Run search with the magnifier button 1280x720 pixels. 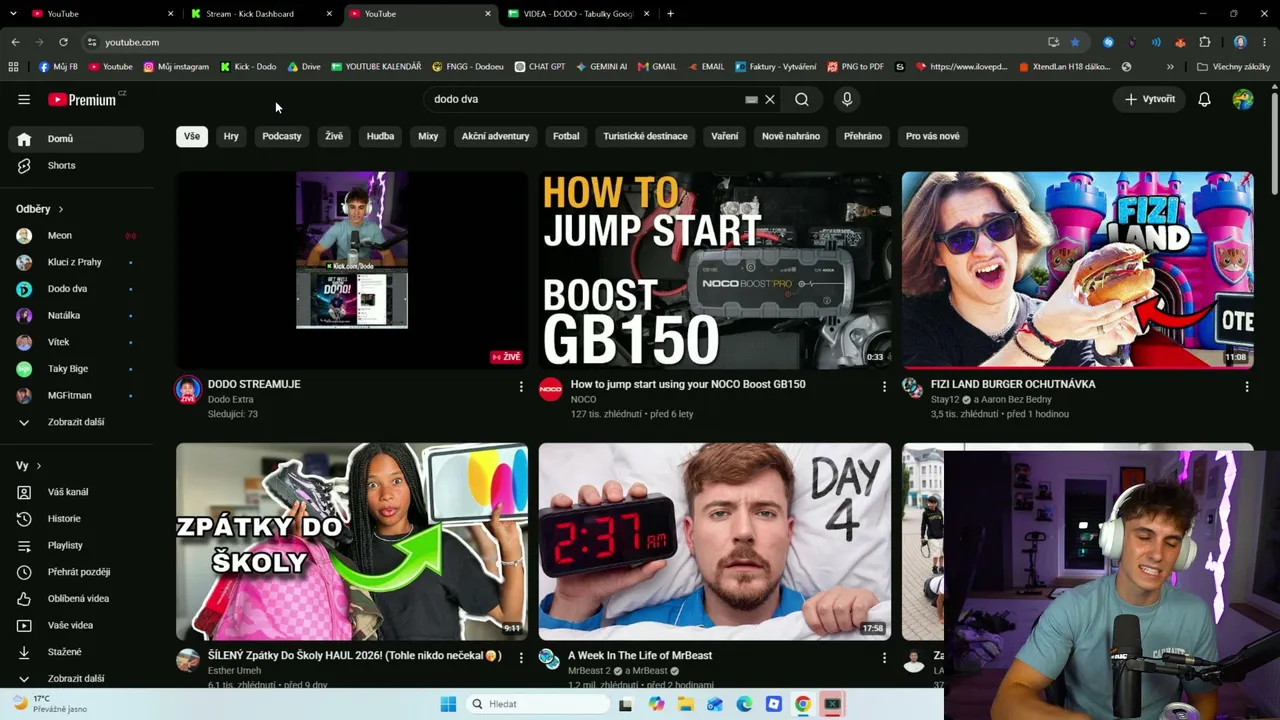(x=802, y=99)
